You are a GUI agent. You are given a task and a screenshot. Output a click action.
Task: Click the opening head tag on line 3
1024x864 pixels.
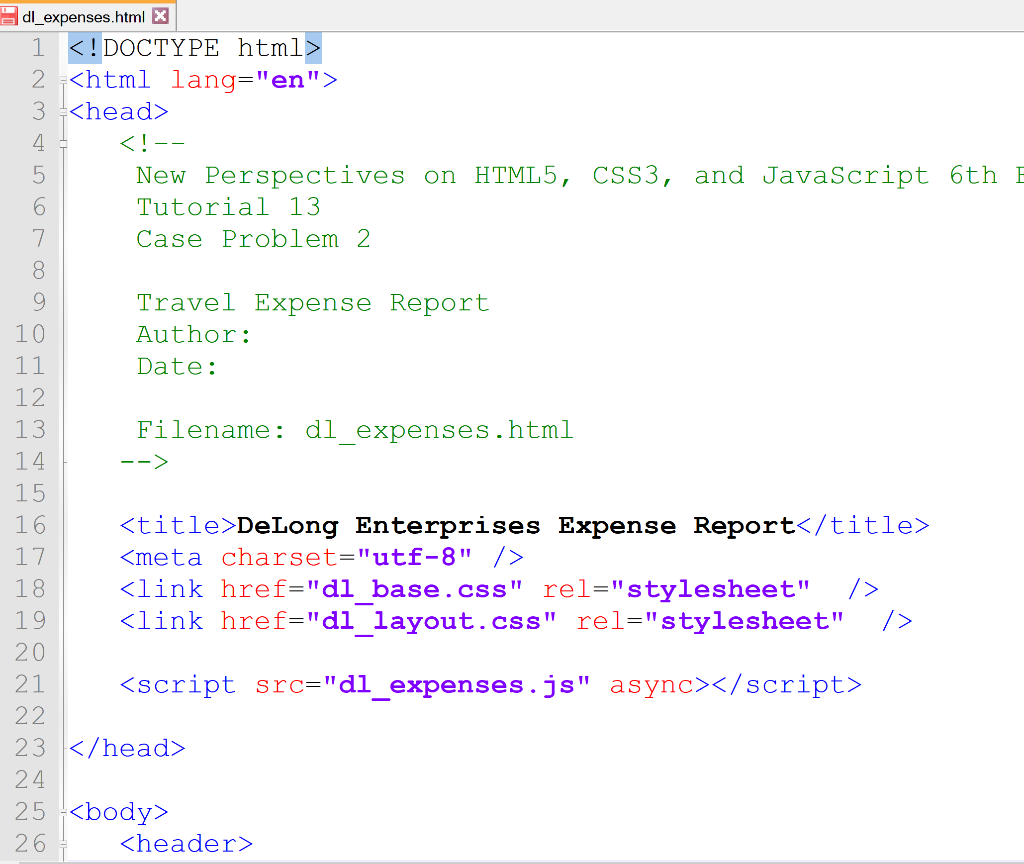point(119,112)
